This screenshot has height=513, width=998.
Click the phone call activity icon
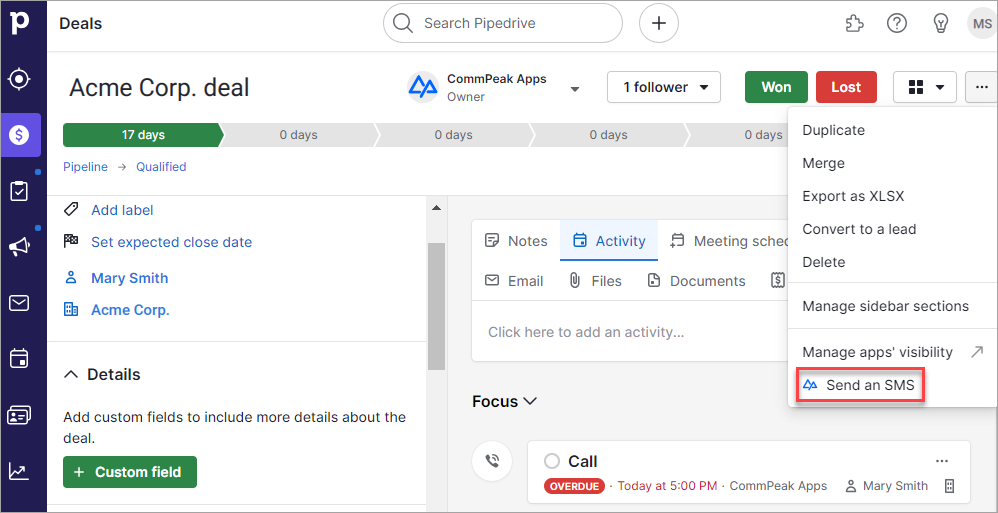492,460
